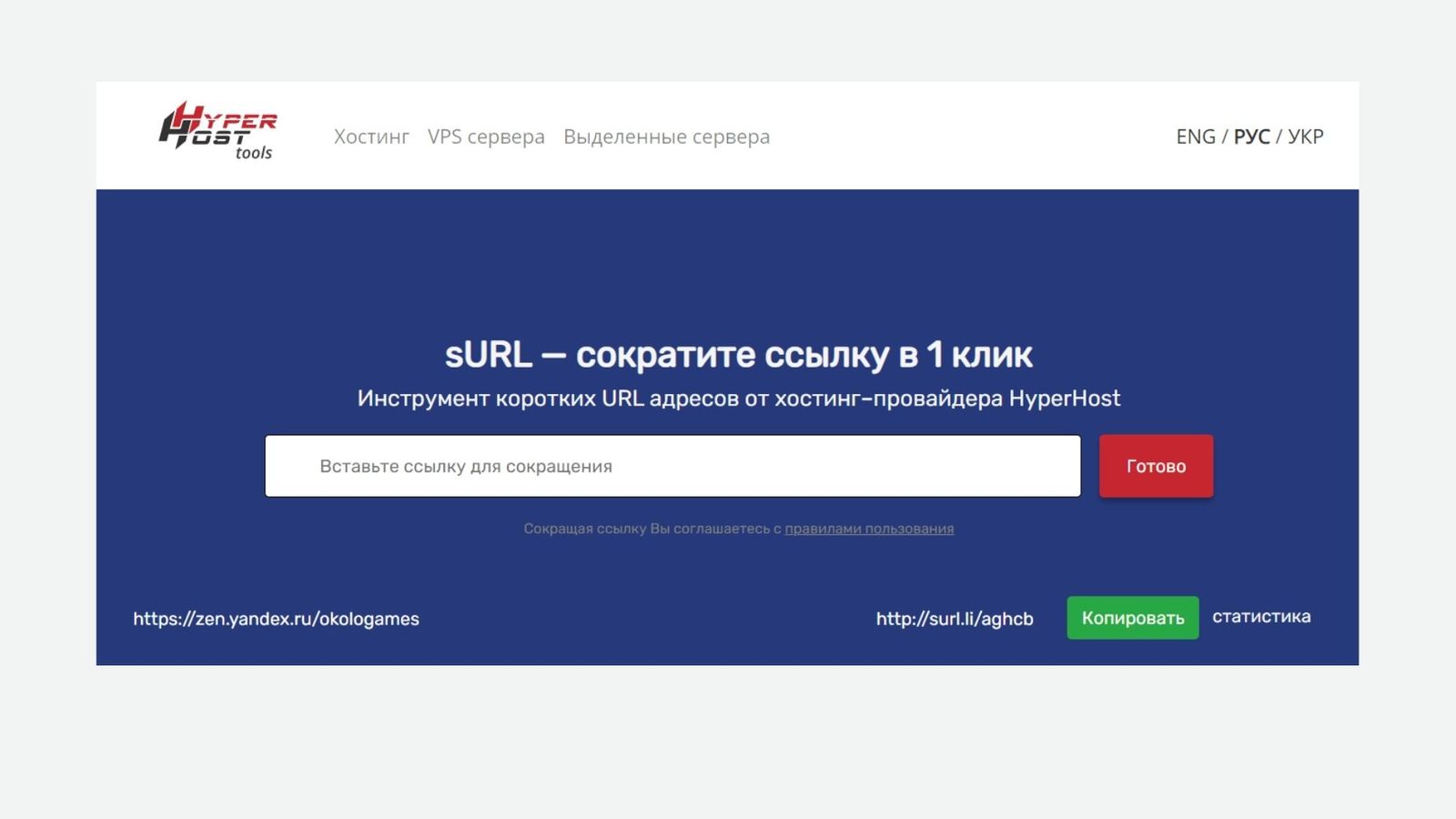Click the original zen.yandex.ru/okologames URL
The height and width of the screenshot is (819, 1456).
click(276, 619)
